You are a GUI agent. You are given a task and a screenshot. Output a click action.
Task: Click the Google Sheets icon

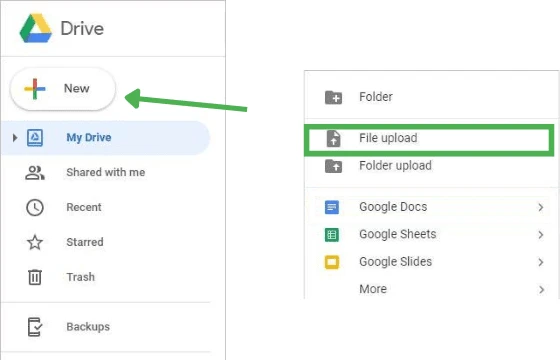coord(332,235)
